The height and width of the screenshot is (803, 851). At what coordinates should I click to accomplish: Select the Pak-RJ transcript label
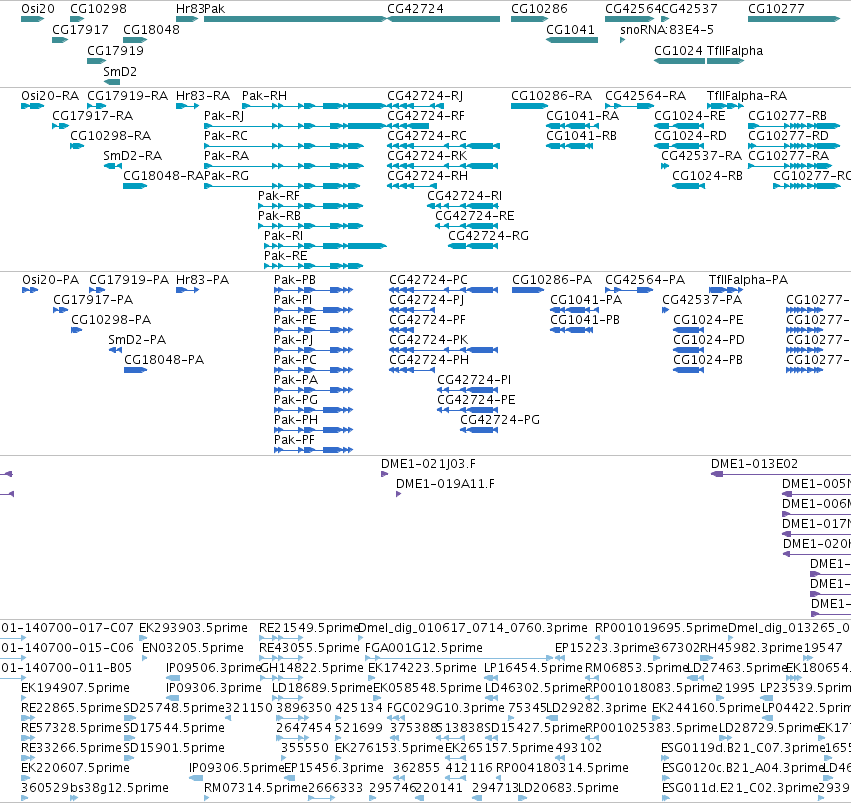pyautogui.click(x=224, y=116)
